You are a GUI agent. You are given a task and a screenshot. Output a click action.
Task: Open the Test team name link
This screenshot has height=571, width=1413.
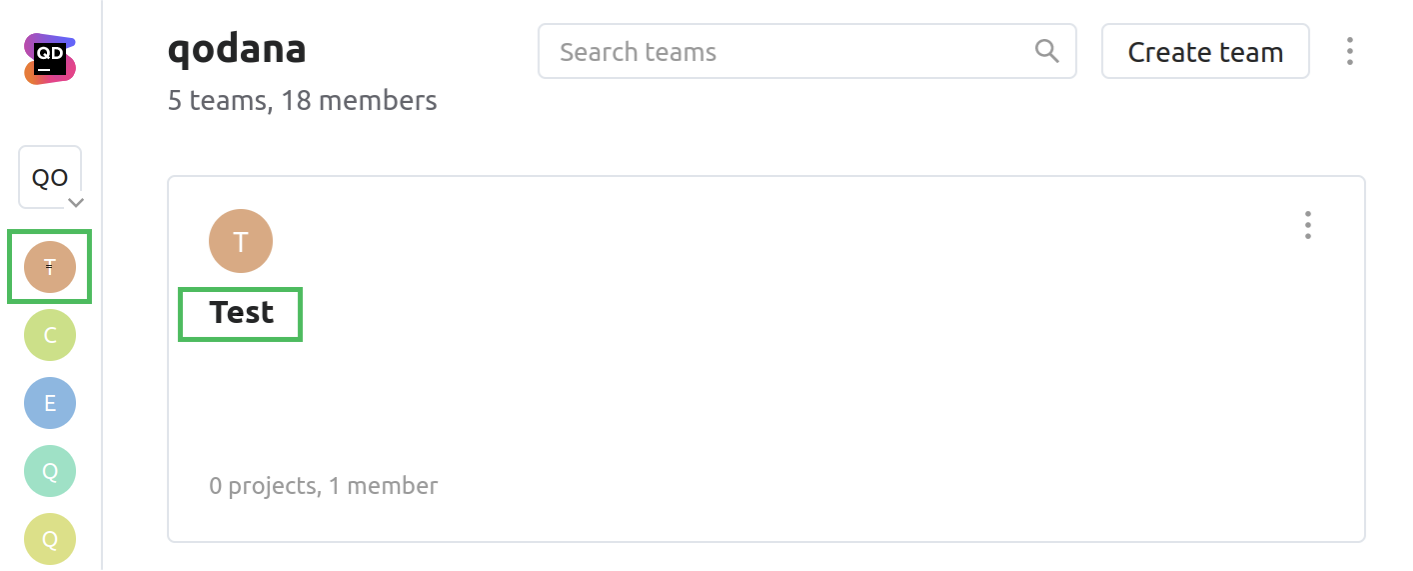pos(241,313)
